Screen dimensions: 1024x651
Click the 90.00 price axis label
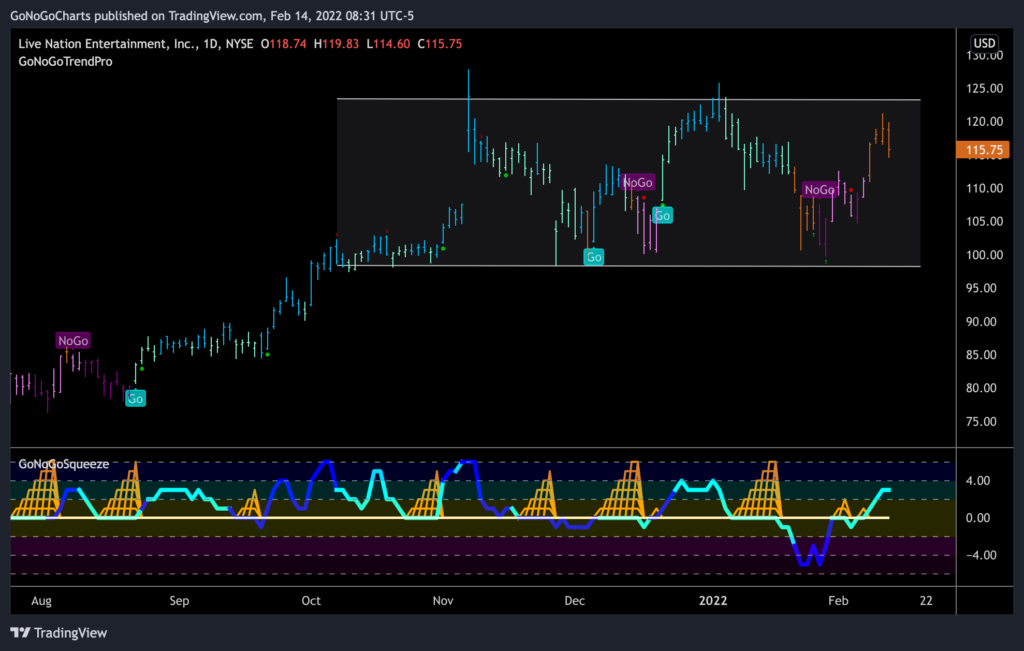(982, 321)
